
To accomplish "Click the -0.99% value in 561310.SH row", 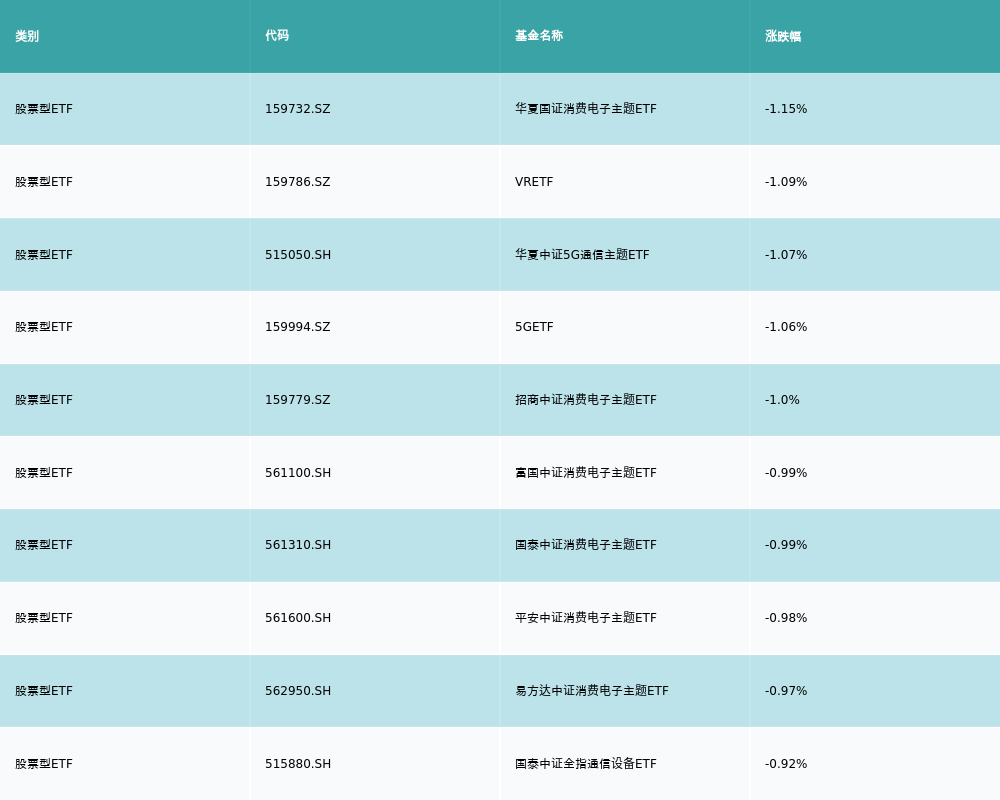I will 786,545.
